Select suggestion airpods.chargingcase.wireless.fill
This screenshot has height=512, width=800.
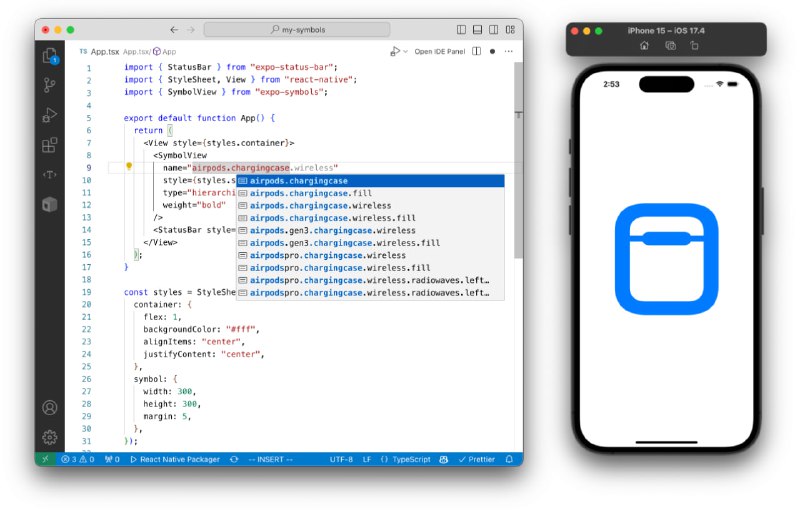tap(370, 218)
